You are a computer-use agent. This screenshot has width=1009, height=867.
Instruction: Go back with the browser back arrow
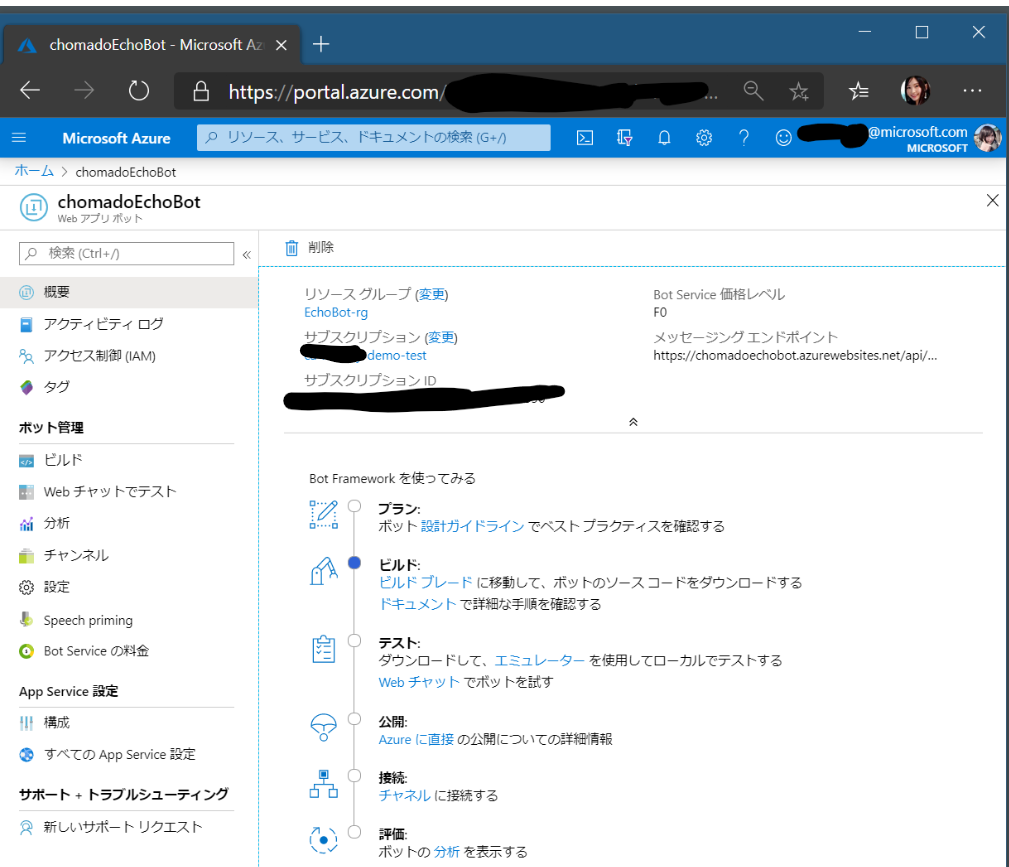pyautogui.click(x=30, y=91)
